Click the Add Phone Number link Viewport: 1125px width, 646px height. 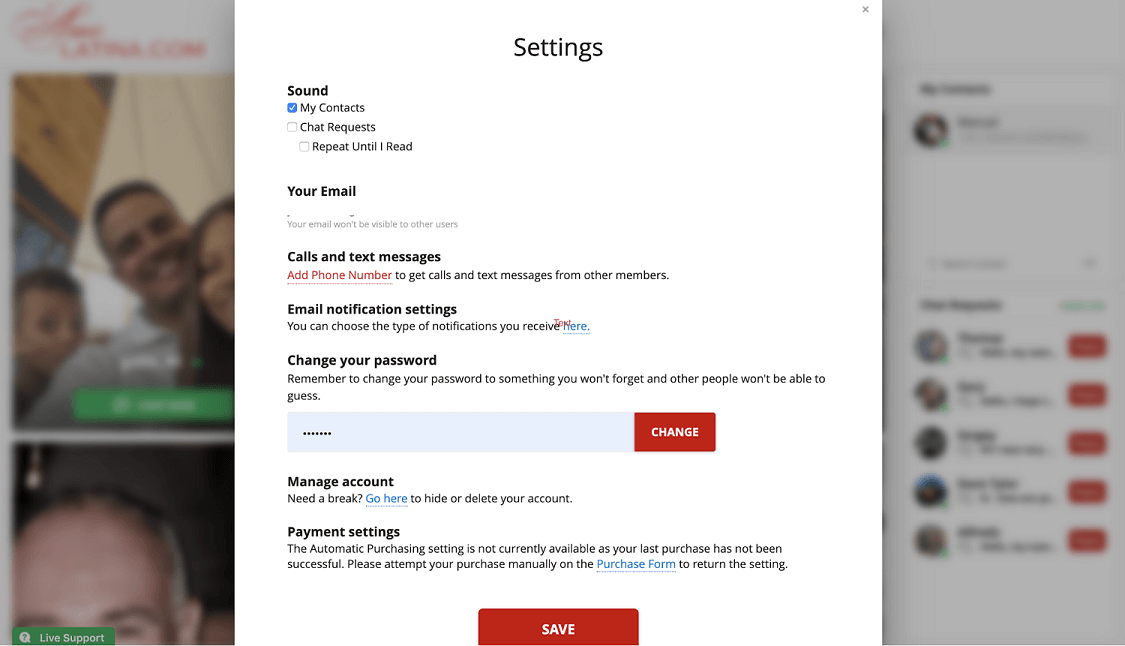point(339,275)
